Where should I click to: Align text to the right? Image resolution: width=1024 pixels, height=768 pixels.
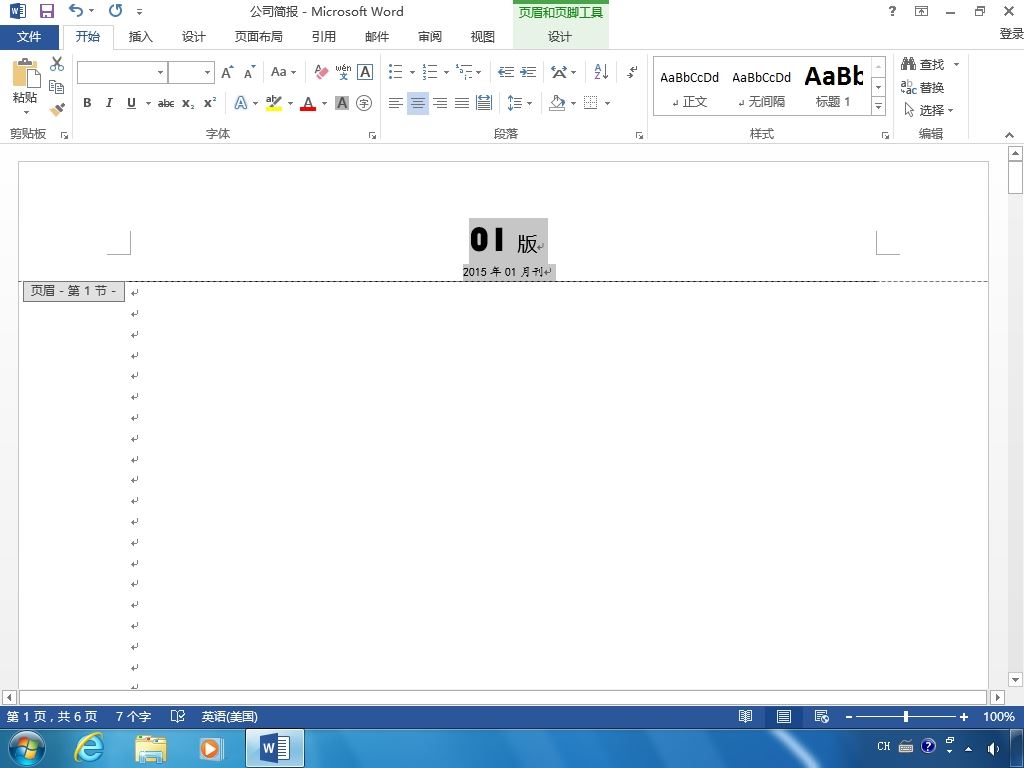tap(440, 103)
